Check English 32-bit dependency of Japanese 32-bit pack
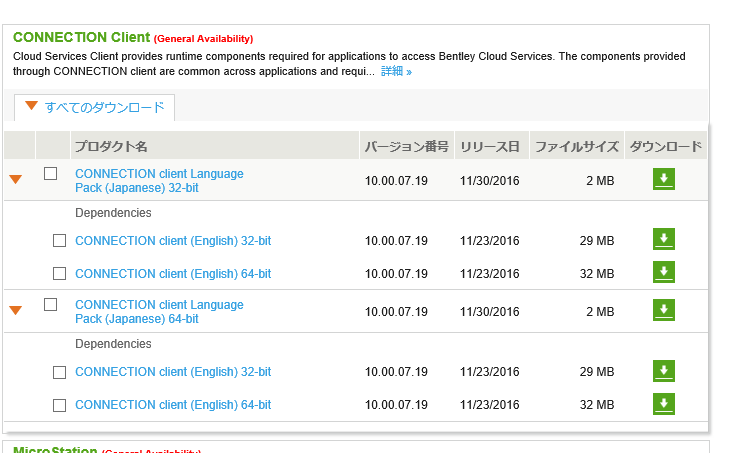This screenshot has height=453, width=729. (60, 240)
